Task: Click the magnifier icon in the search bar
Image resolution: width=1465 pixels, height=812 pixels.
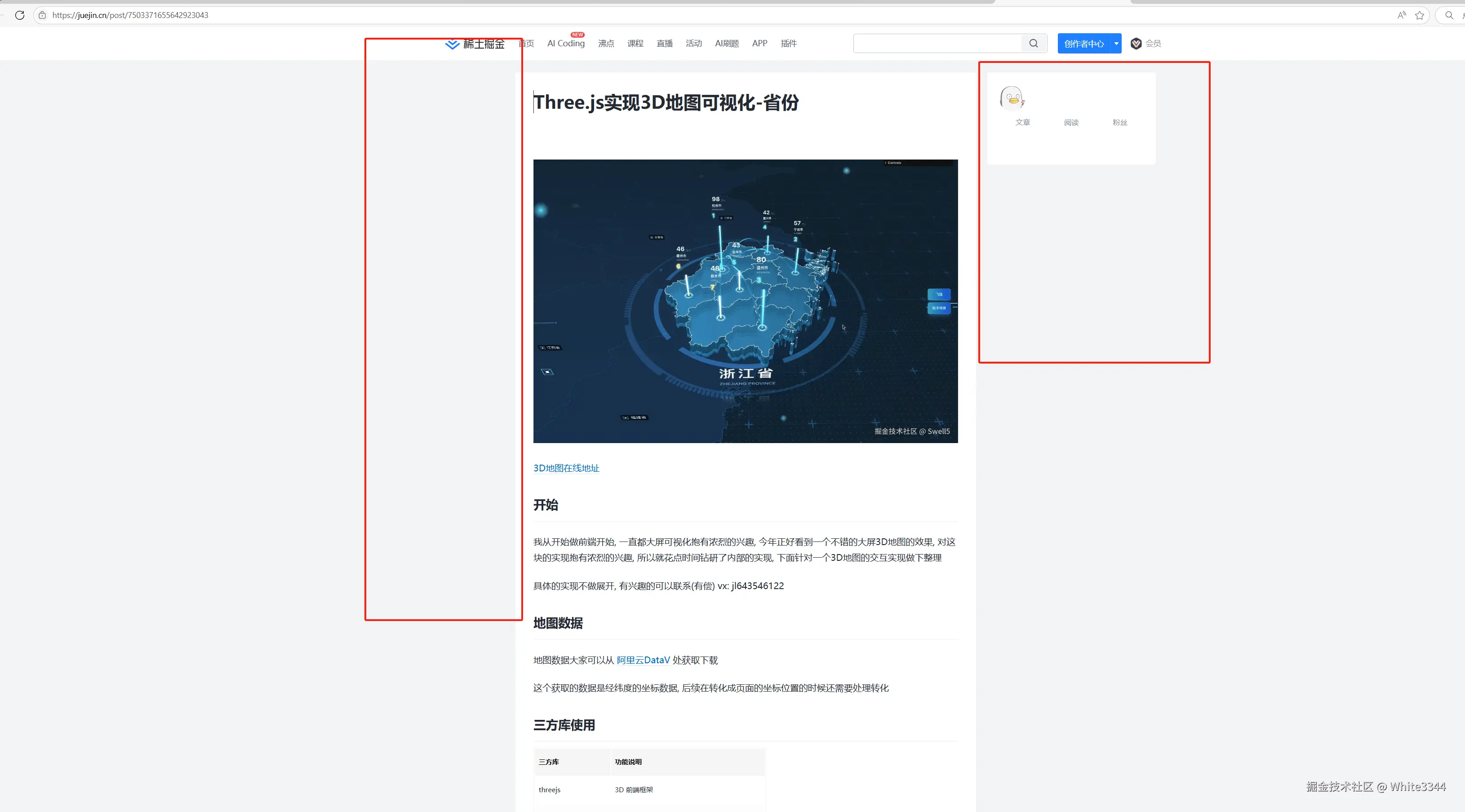Action: tap(1033, 43)
